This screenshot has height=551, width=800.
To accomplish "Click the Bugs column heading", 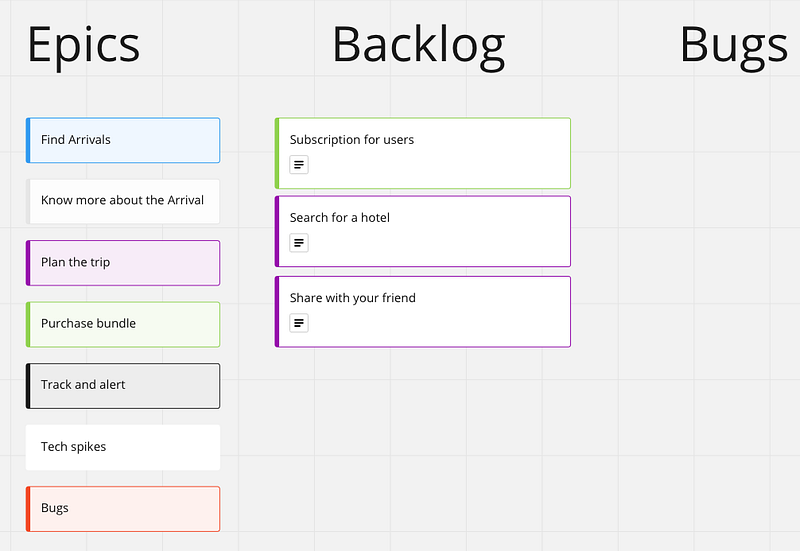I will 734,45.
